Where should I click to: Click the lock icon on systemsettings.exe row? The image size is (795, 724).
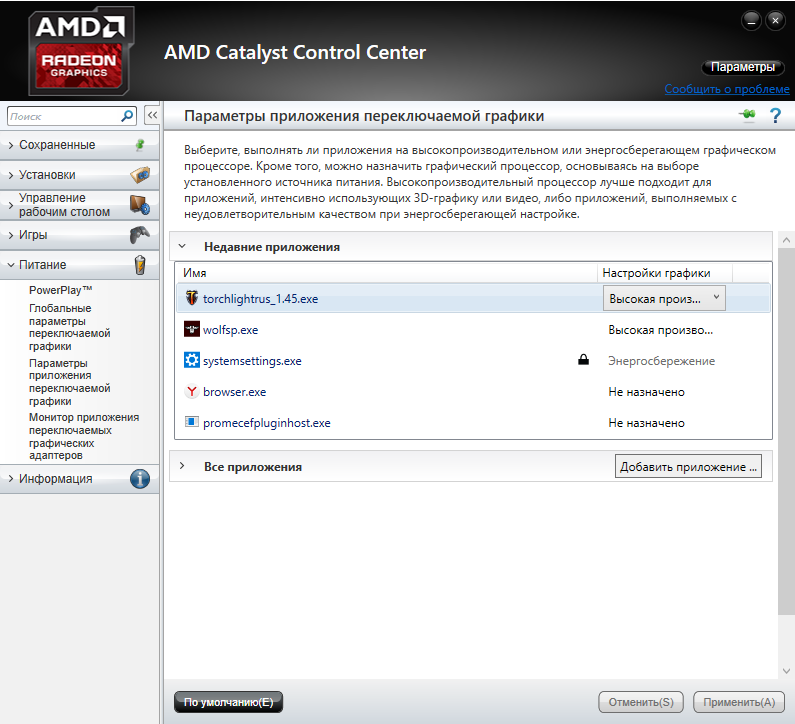[584, 360]
